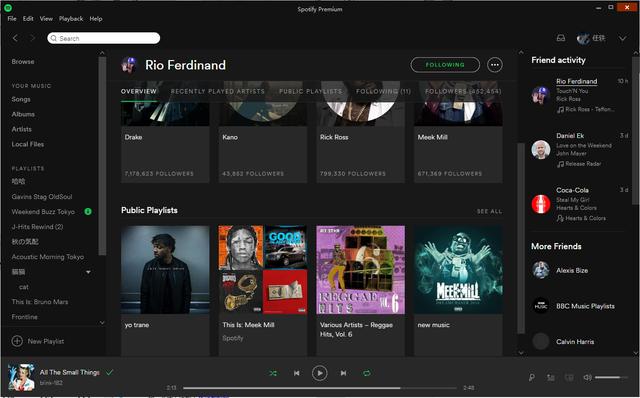
Task: Click the Following button
Action: pyautogui.click(x=445, y=64)
